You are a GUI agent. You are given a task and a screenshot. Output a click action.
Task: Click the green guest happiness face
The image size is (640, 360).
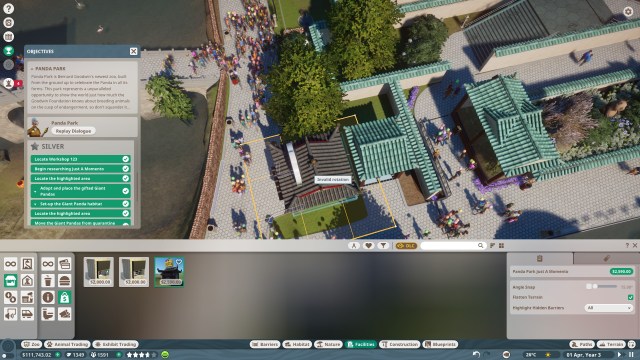165,354
